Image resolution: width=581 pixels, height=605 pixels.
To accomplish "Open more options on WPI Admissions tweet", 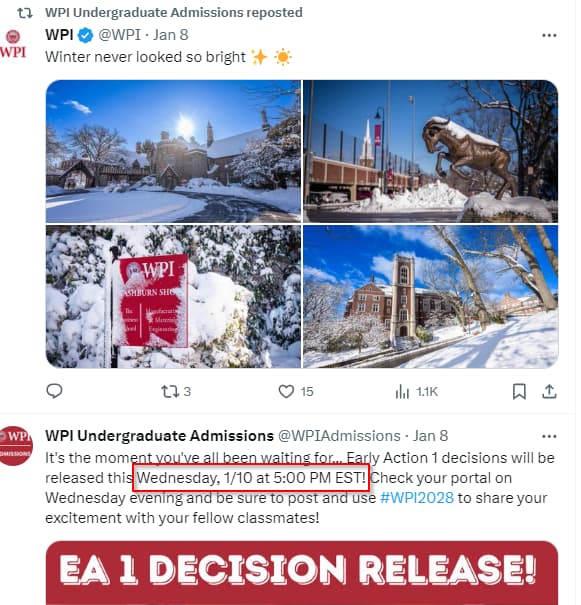I will [x=549, y=437].
